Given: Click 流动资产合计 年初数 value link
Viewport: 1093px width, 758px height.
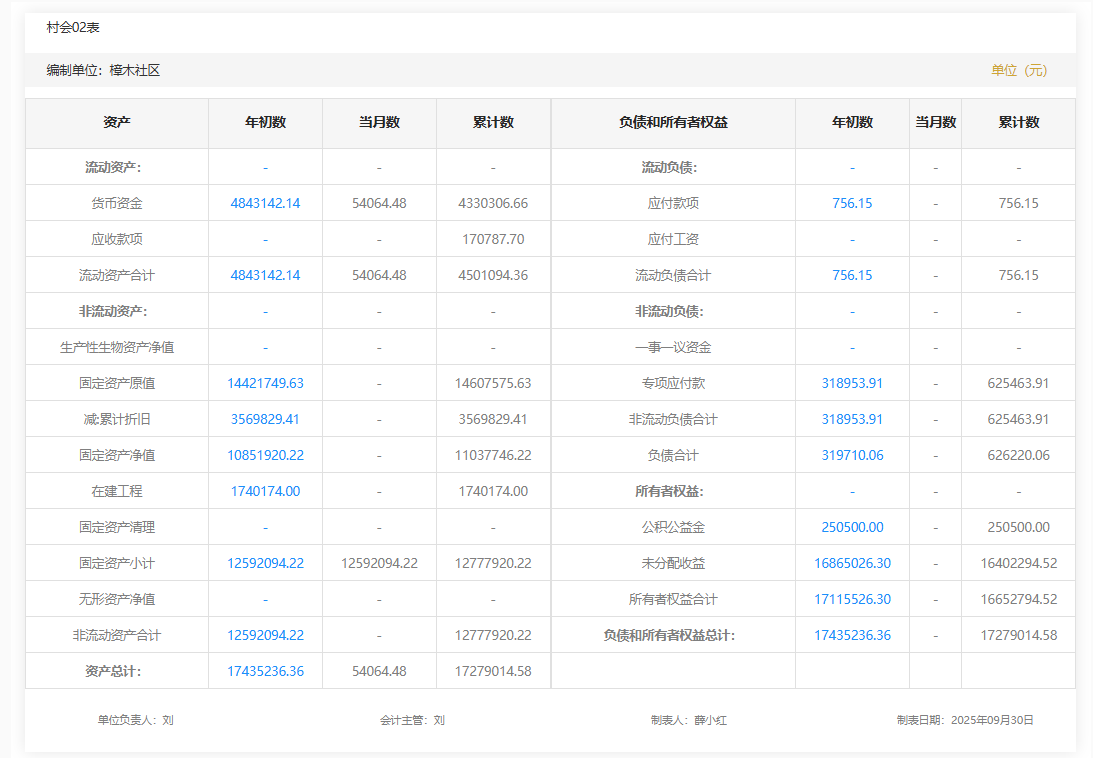Looking at the screenshot, I should click(x=265, y=275).
